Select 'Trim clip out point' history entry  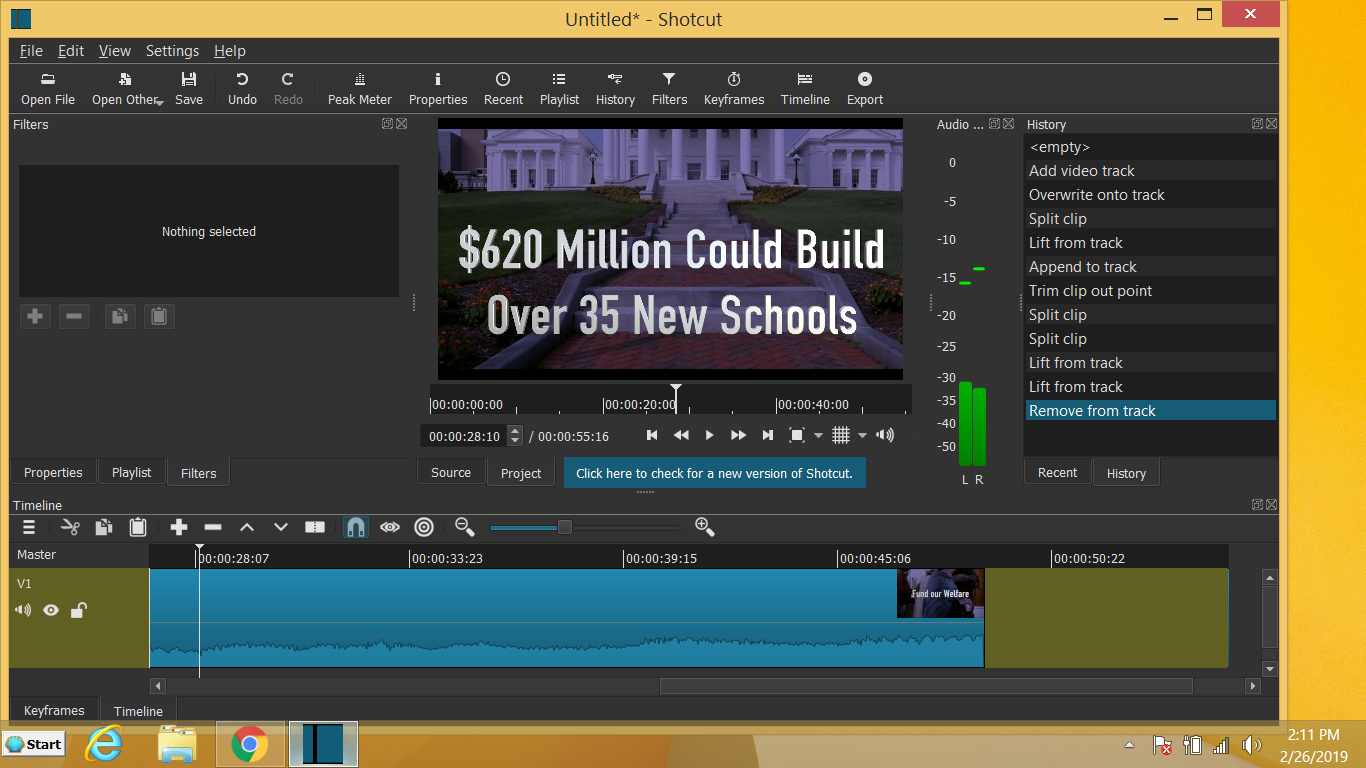point(1150,291)
